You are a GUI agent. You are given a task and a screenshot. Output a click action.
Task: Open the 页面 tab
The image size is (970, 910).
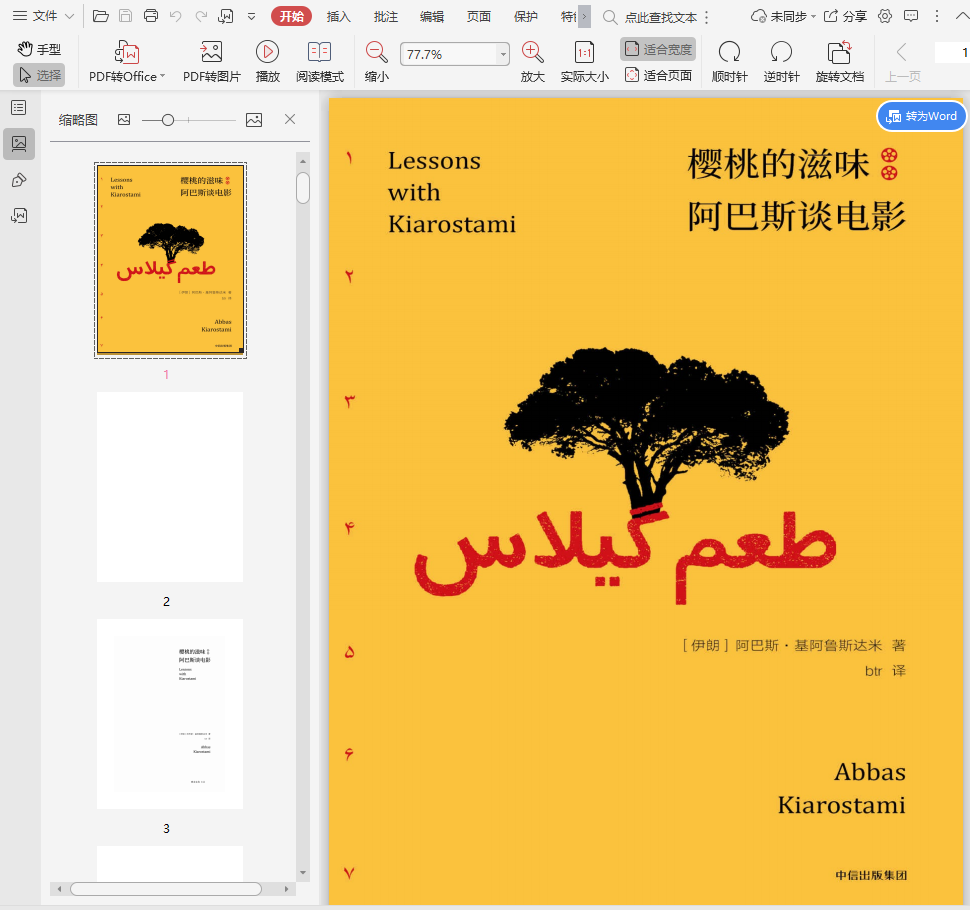tap(479, 17)
